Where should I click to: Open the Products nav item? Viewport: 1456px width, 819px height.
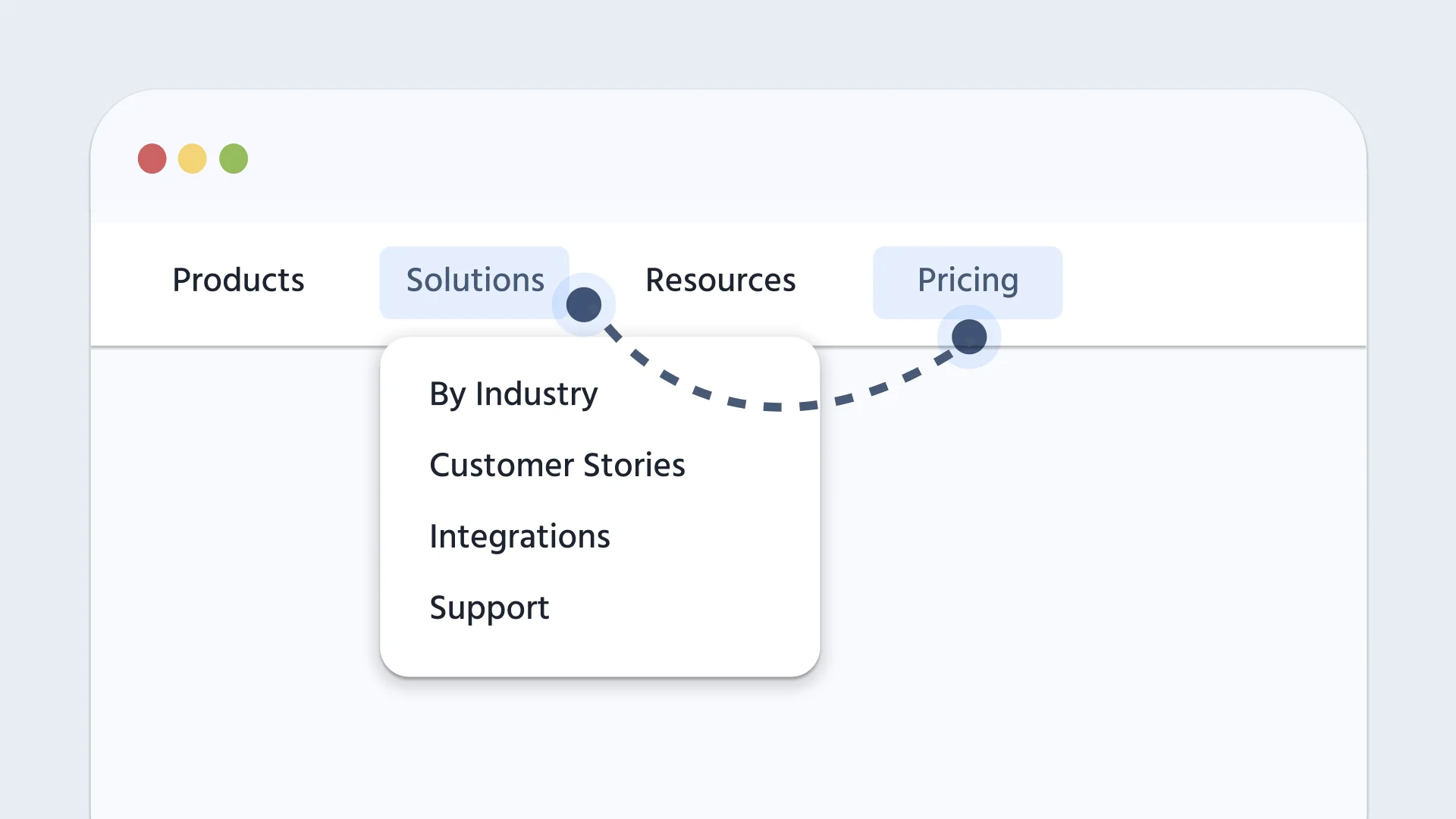coord(238,280)
